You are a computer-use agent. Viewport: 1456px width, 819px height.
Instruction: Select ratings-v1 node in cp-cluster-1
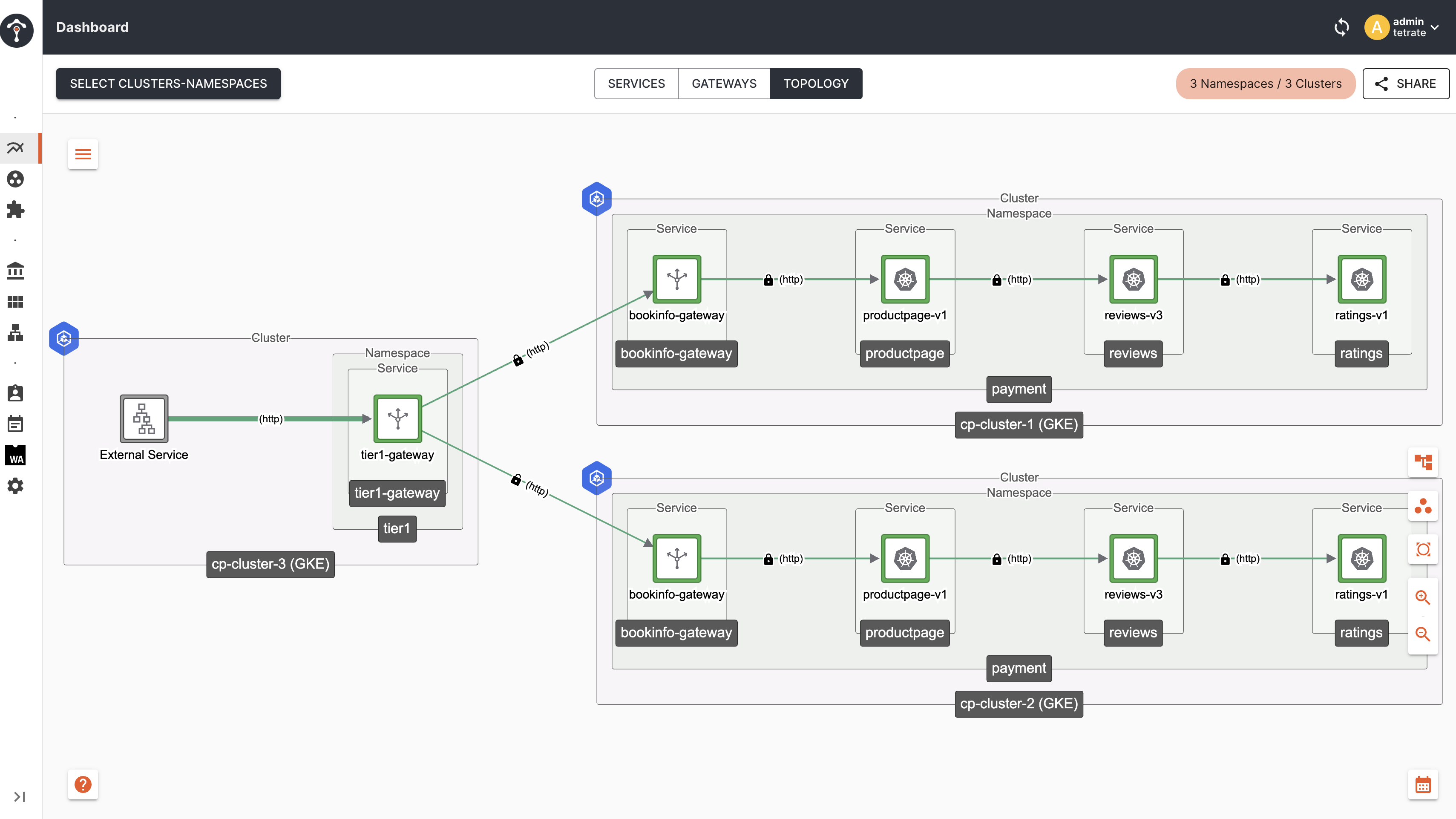point(1361,279)
